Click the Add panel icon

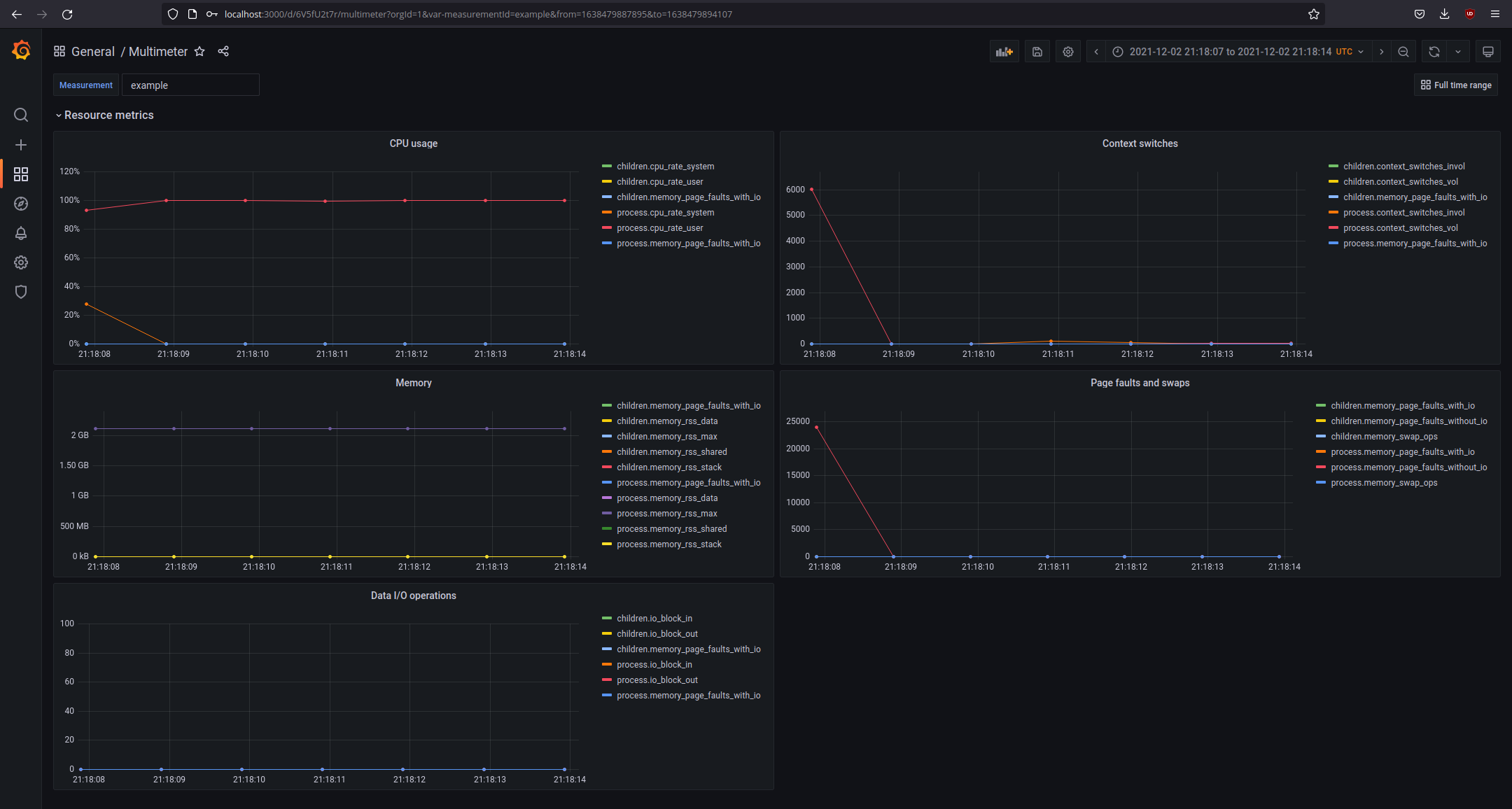click(x=1004, y=52)
